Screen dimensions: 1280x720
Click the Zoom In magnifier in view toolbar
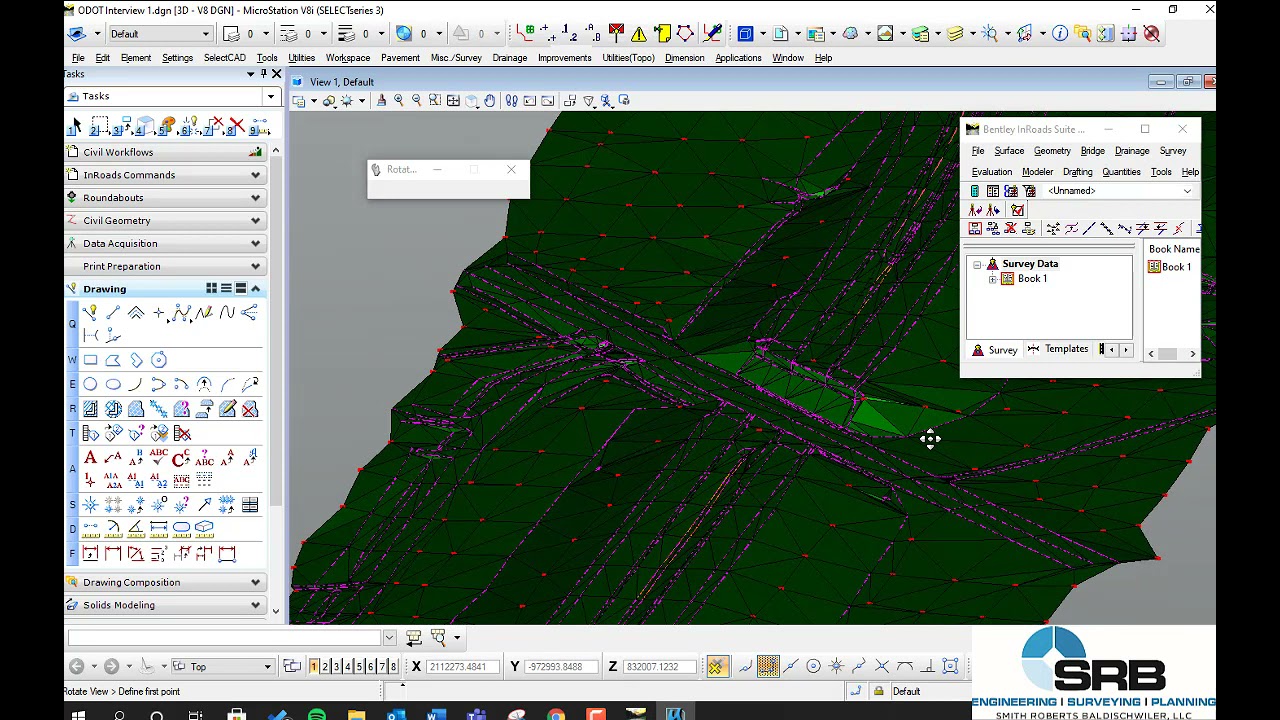tap(399, 101)
